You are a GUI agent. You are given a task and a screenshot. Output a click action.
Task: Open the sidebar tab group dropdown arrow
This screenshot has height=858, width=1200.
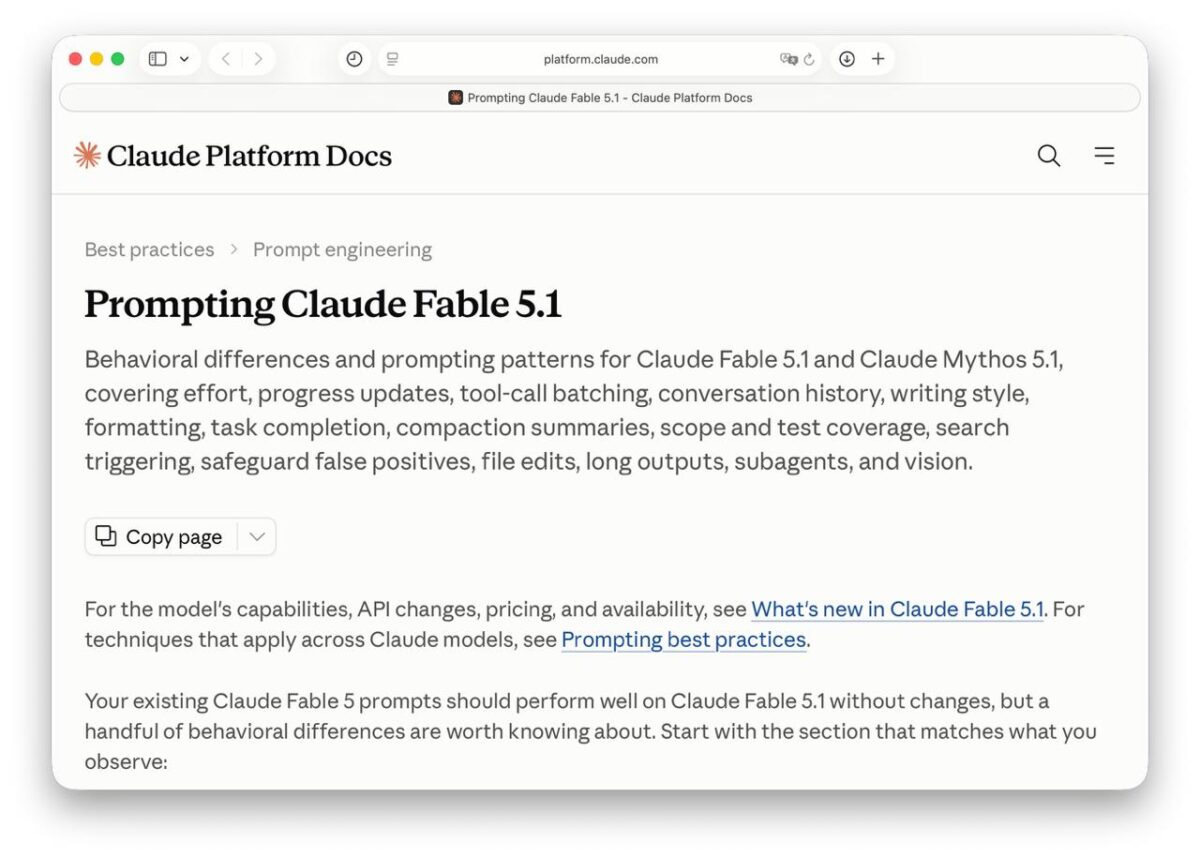184,59
